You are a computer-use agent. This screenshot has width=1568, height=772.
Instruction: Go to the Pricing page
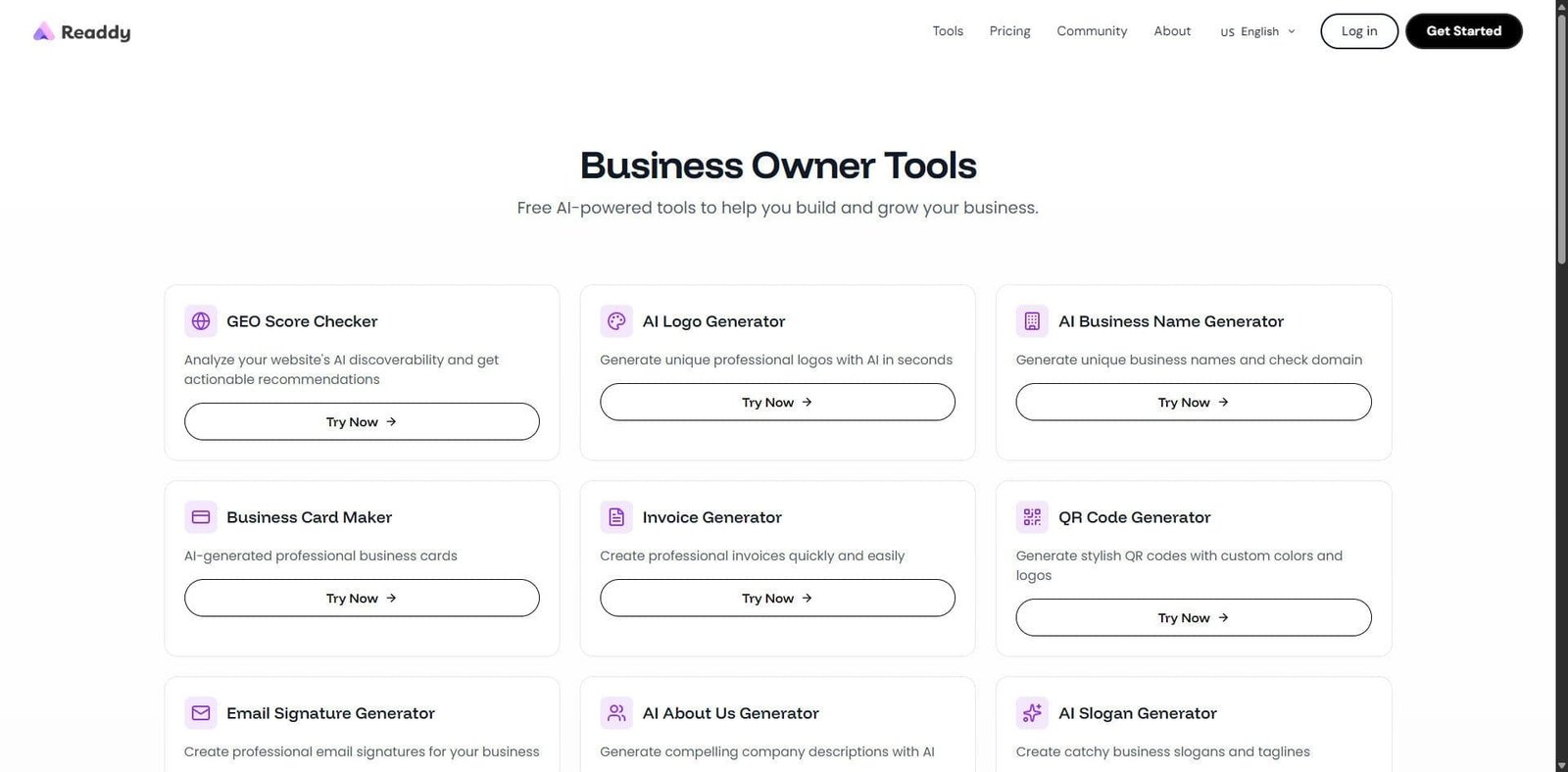[x=1009, y=31]
